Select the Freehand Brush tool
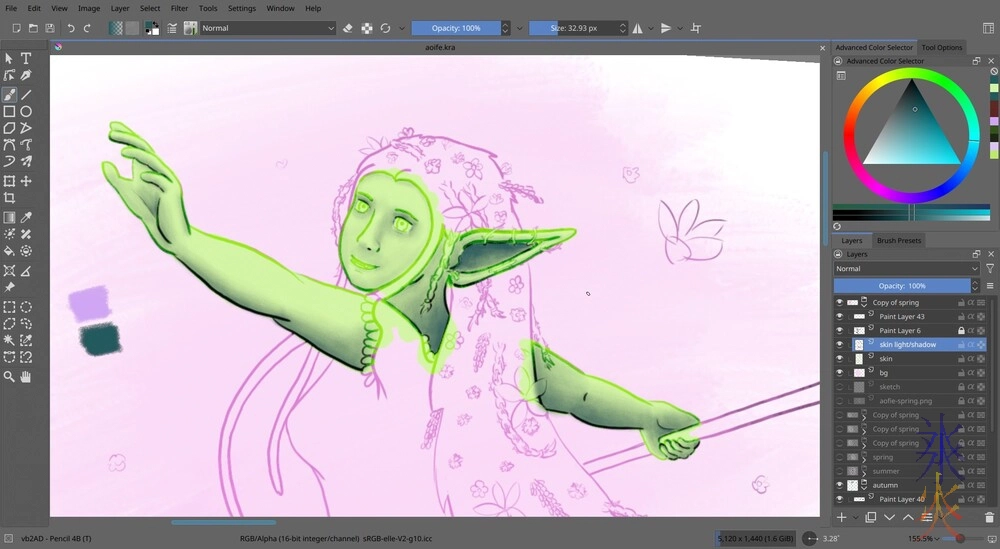The image size is (1000, 549). tap(9, 94)
